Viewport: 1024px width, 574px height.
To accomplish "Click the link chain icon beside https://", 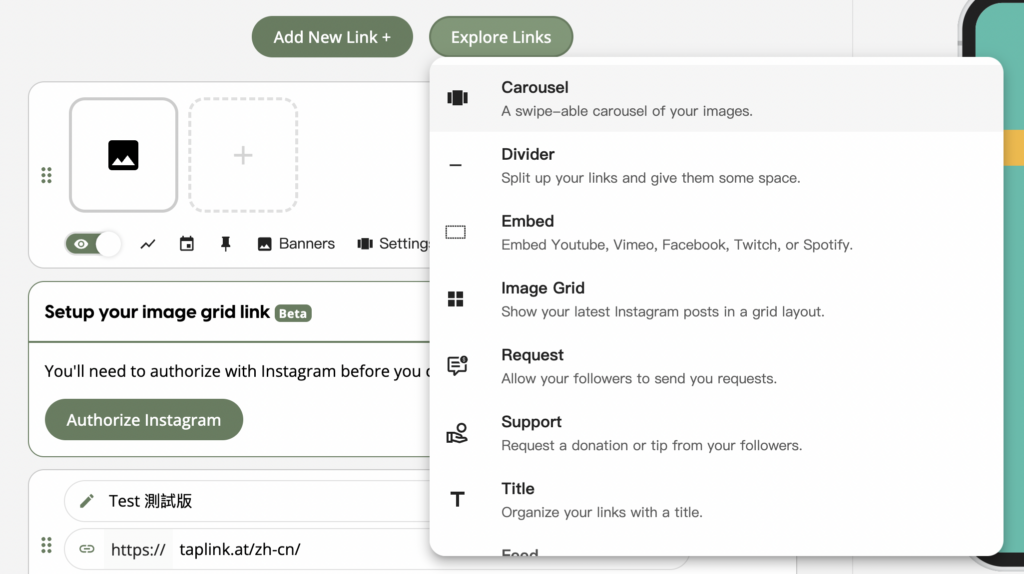I will [x=87, y=549].
